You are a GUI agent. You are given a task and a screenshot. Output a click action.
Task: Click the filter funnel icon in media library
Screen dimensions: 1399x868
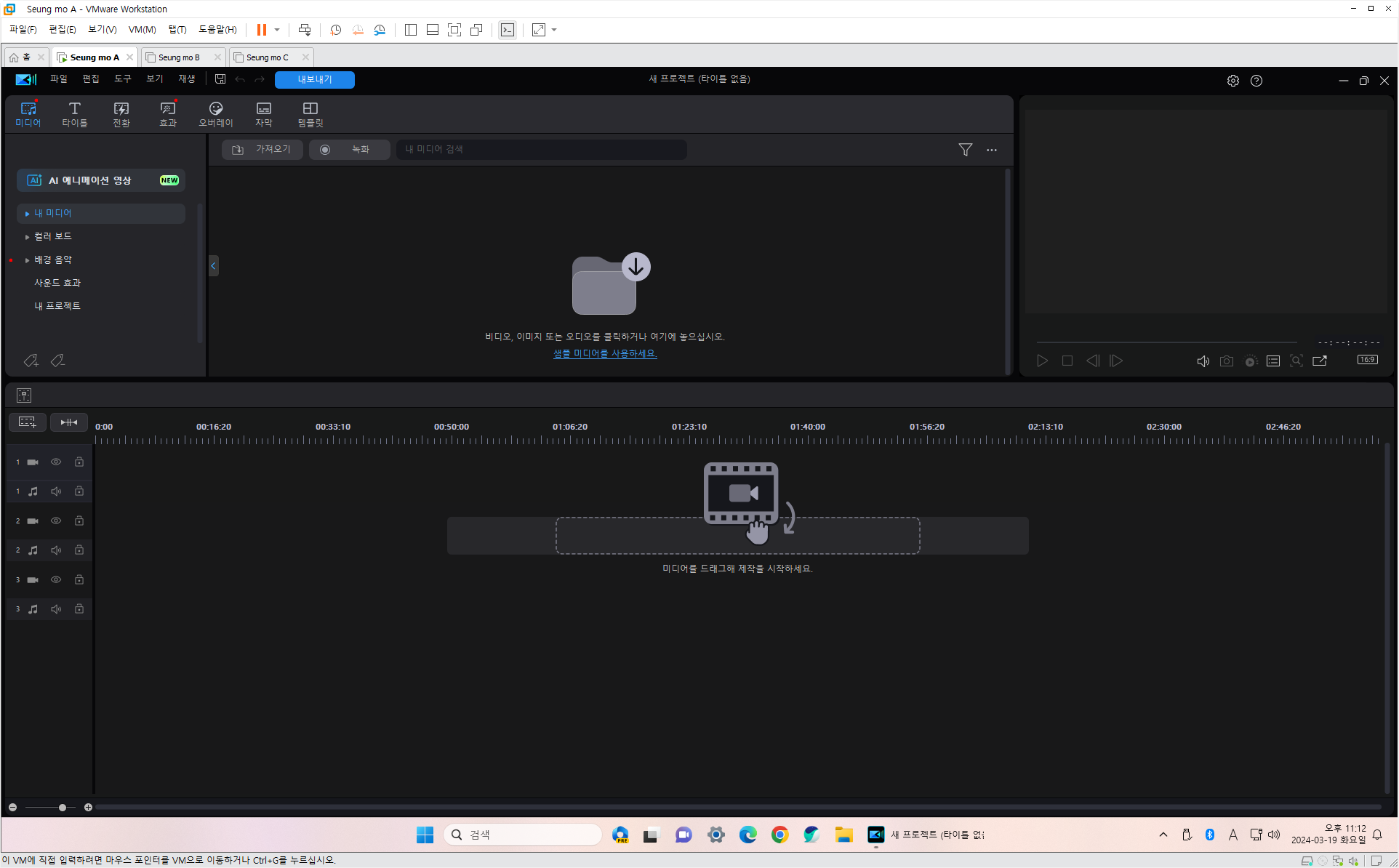click(x=965, y=150)
